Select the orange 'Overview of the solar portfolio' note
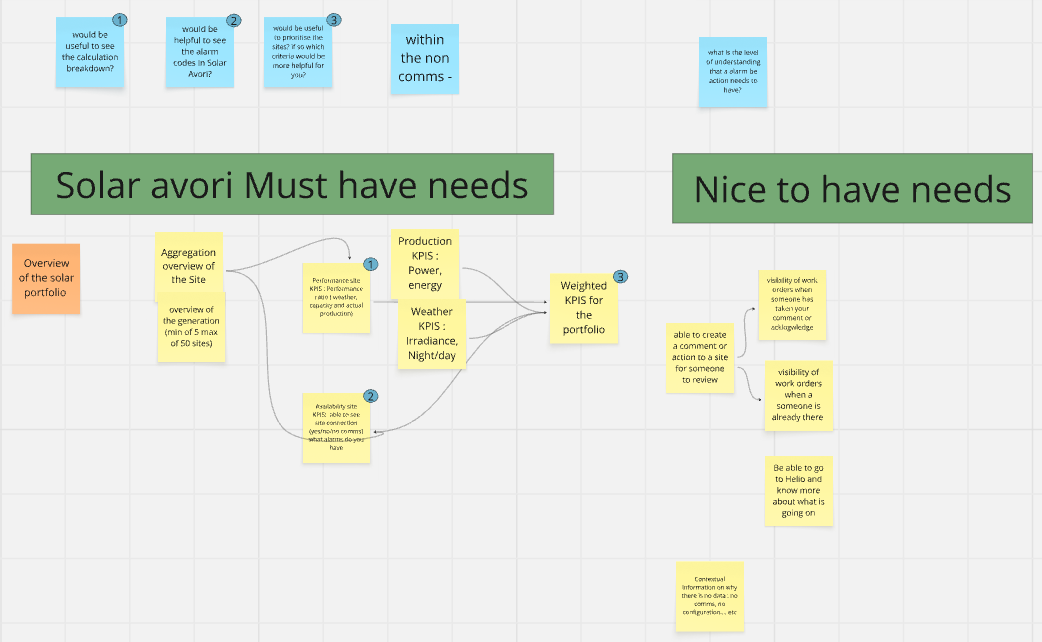 pyautogui.click(x=47, y=278)
